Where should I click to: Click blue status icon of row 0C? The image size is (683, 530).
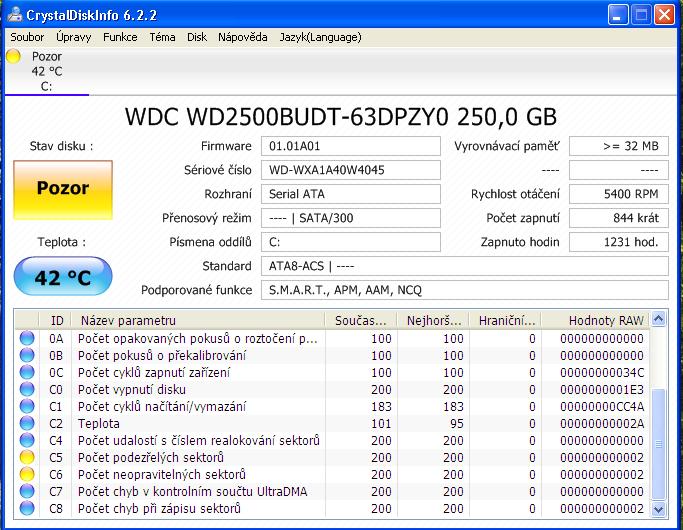[x=27, y=372]
